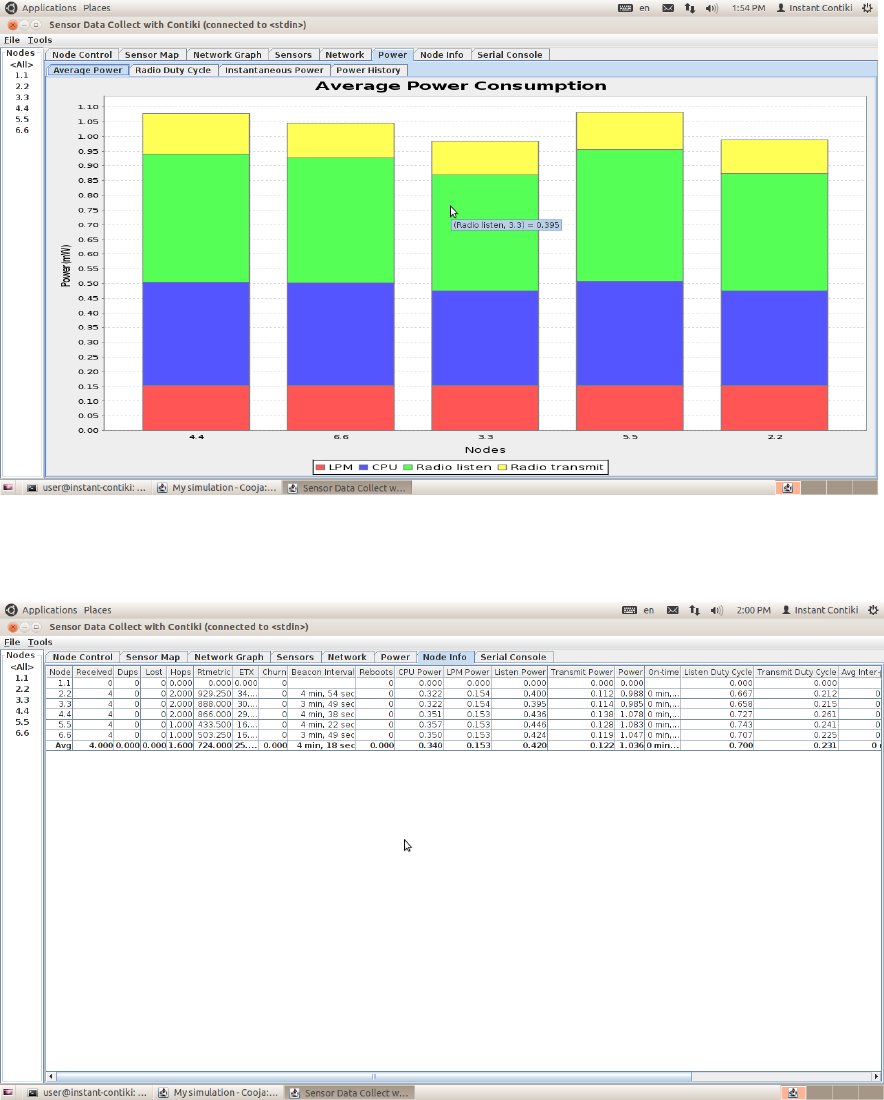Open the power cog icon in the top screenshot's panel

867,8
